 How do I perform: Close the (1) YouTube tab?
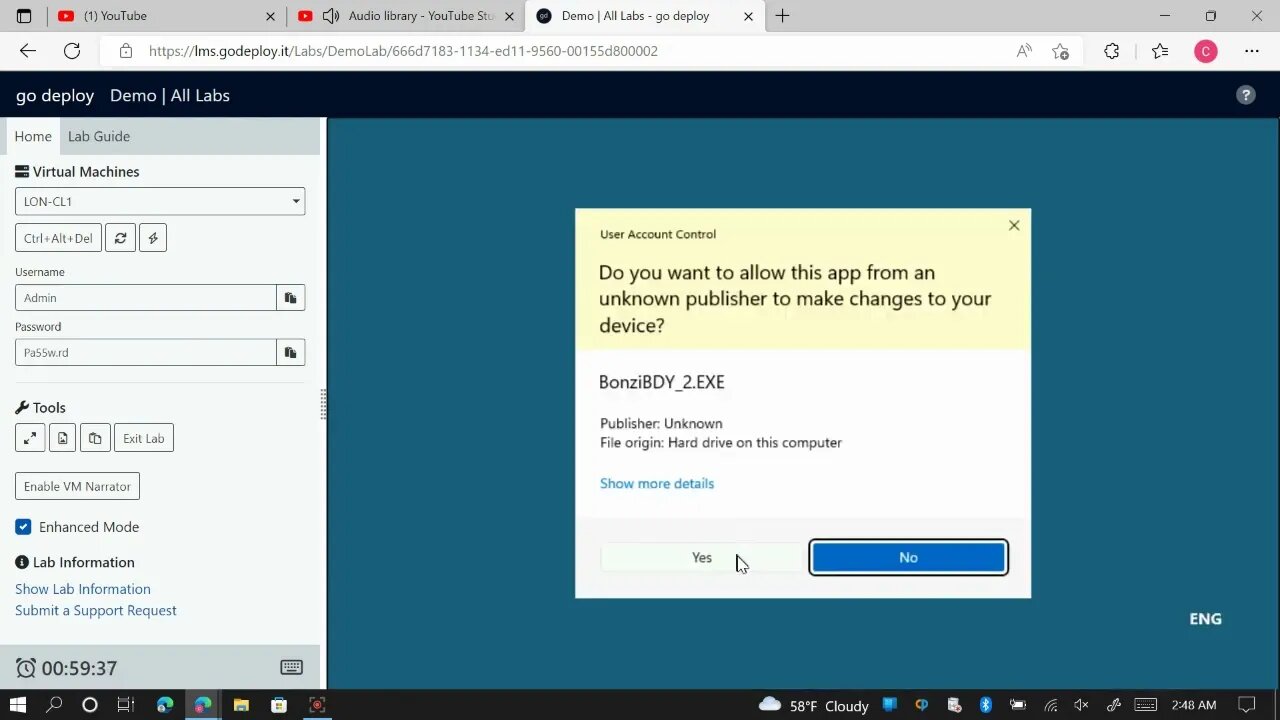click(x=270, y=16)
